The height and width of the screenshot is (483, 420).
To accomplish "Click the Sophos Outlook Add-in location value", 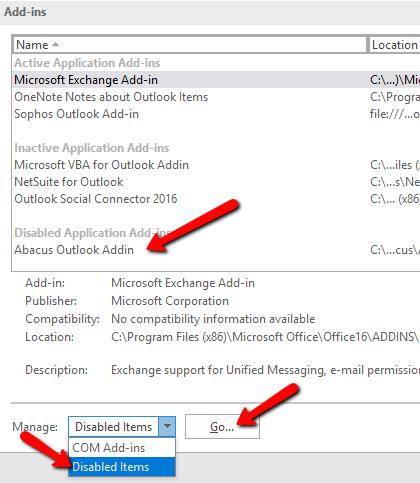I will coord(395,114).
